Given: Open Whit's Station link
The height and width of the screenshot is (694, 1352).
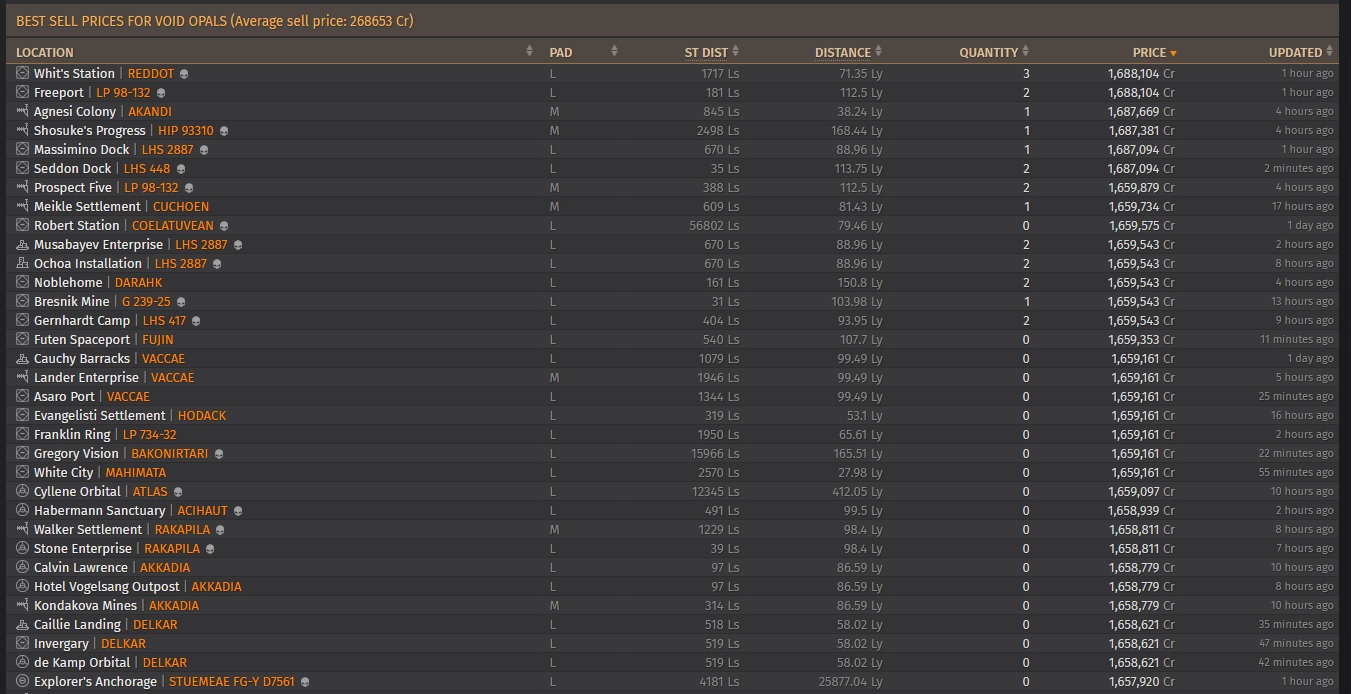Looking at the screenshot, I should (x=74, y=73).
